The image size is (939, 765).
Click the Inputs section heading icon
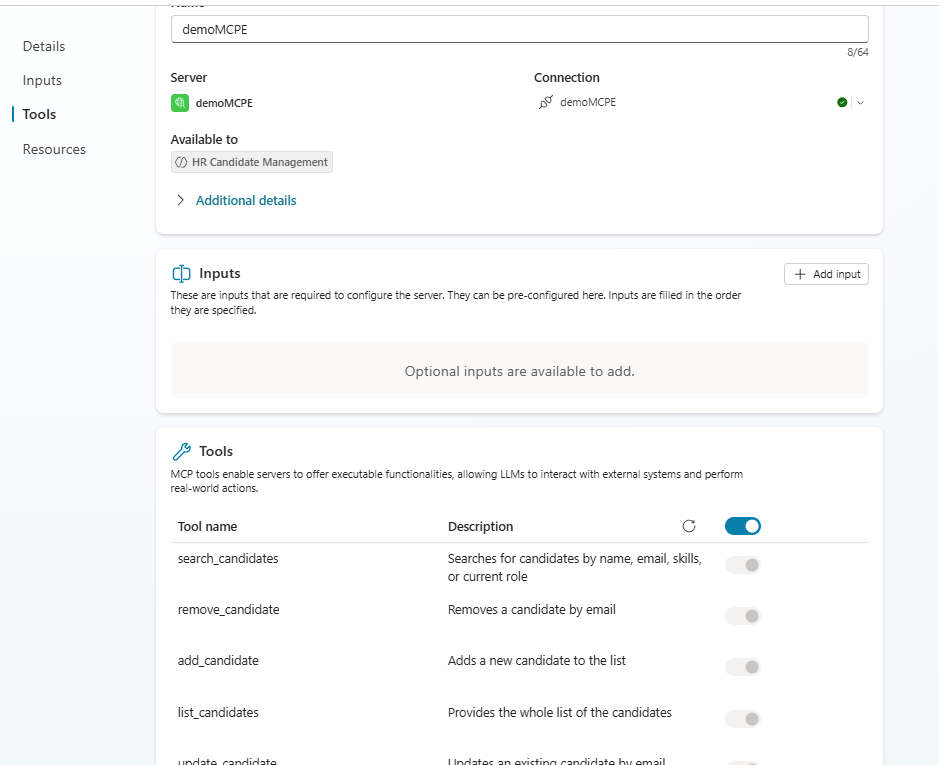click(182, 273)
